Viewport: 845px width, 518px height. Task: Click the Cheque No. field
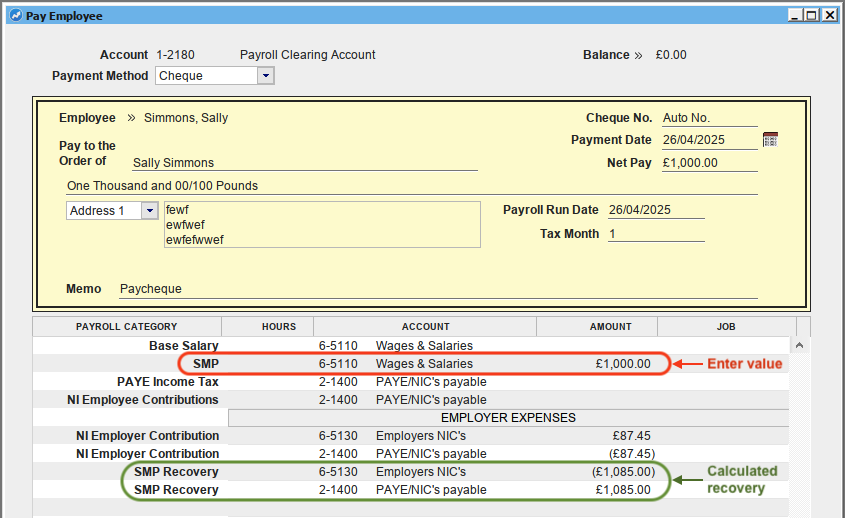[x=710, y=118]
